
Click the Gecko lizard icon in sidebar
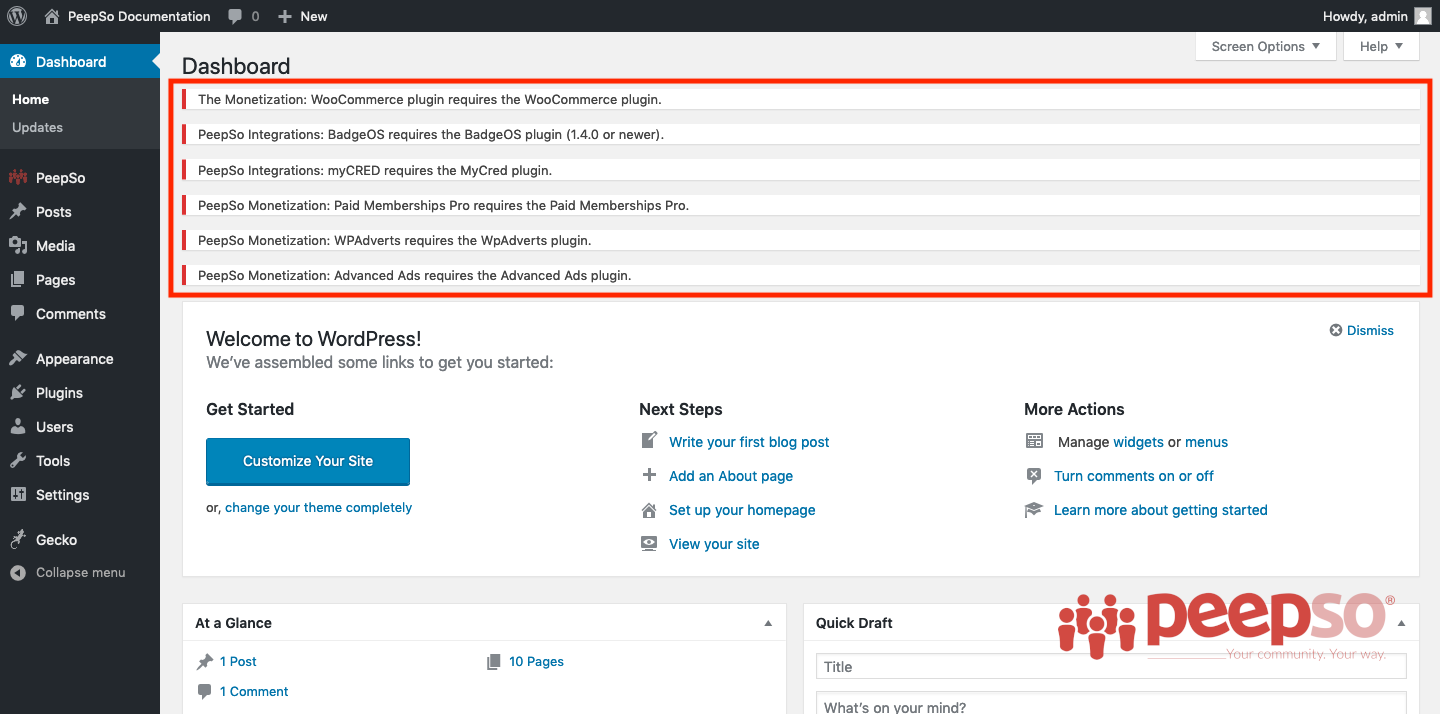pyautogui.click(x=18, y=540)
